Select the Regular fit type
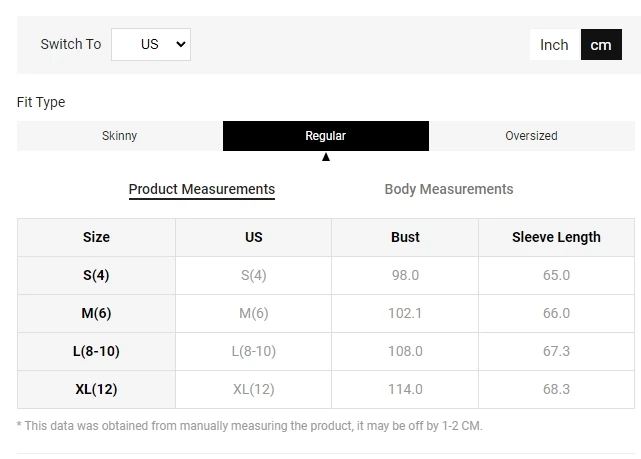641x459 pixels. [x=326, y=136]
